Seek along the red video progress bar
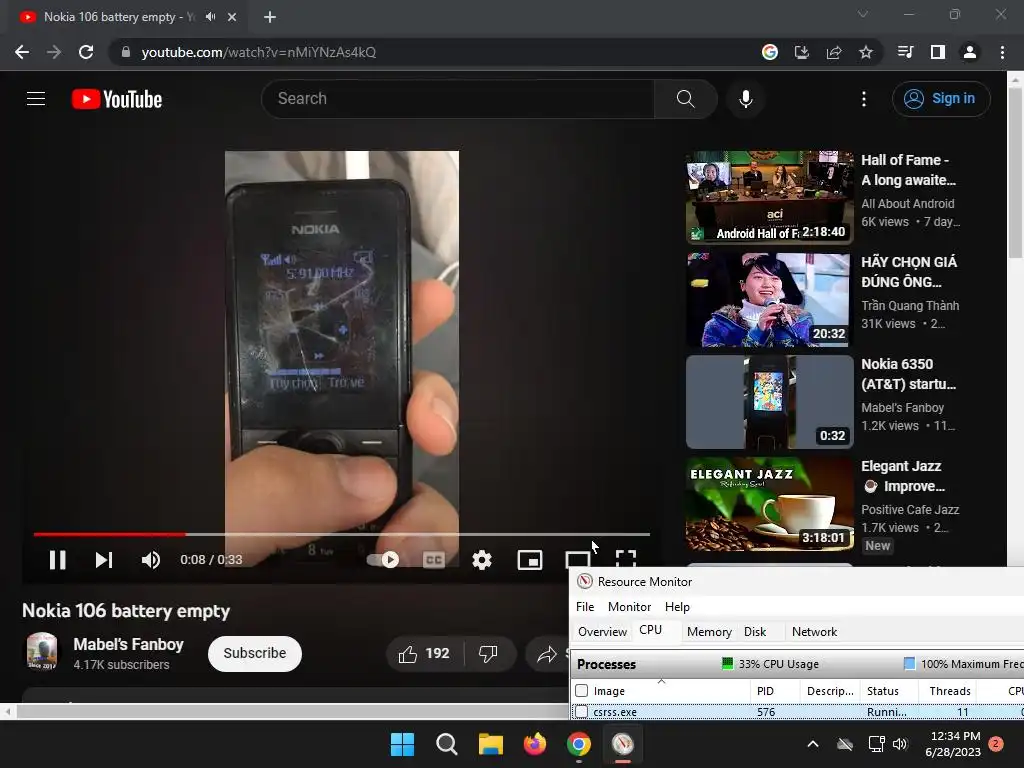 (342, 534)
